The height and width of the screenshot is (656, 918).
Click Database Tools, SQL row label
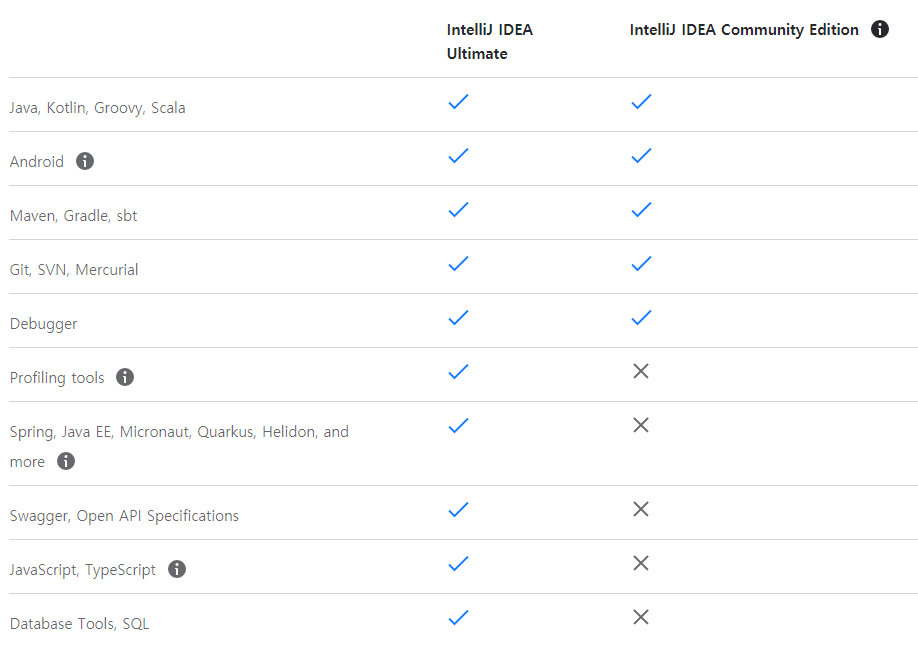point(80,624)
